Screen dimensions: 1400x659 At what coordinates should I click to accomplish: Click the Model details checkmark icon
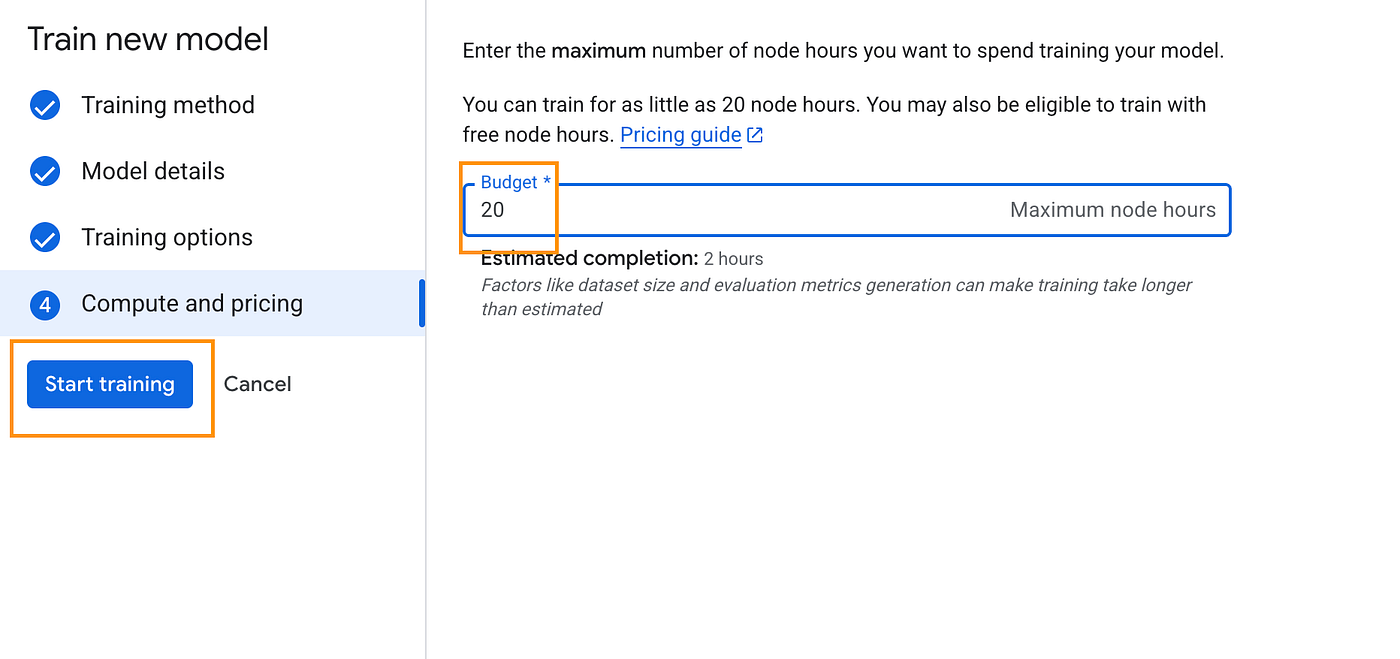click(45, 171)
